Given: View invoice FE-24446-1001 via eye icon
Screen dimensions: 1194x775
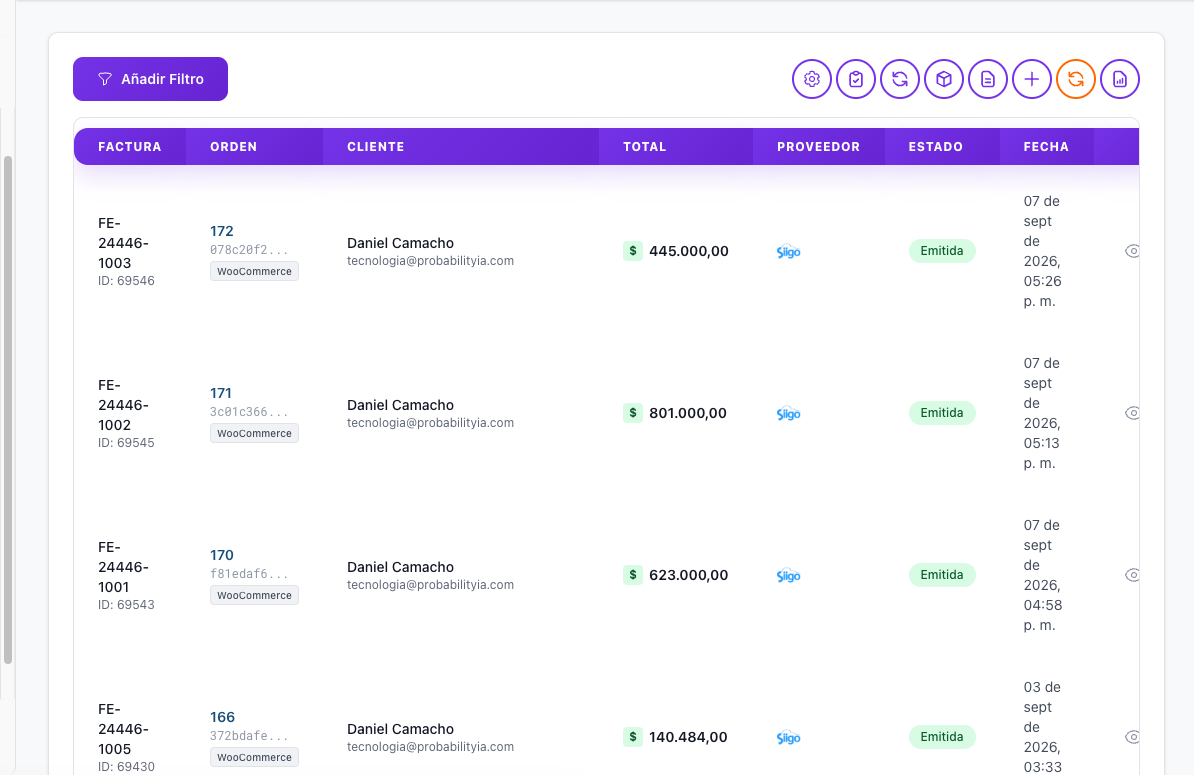Looking at the screenshot, I should [1132, 575].
